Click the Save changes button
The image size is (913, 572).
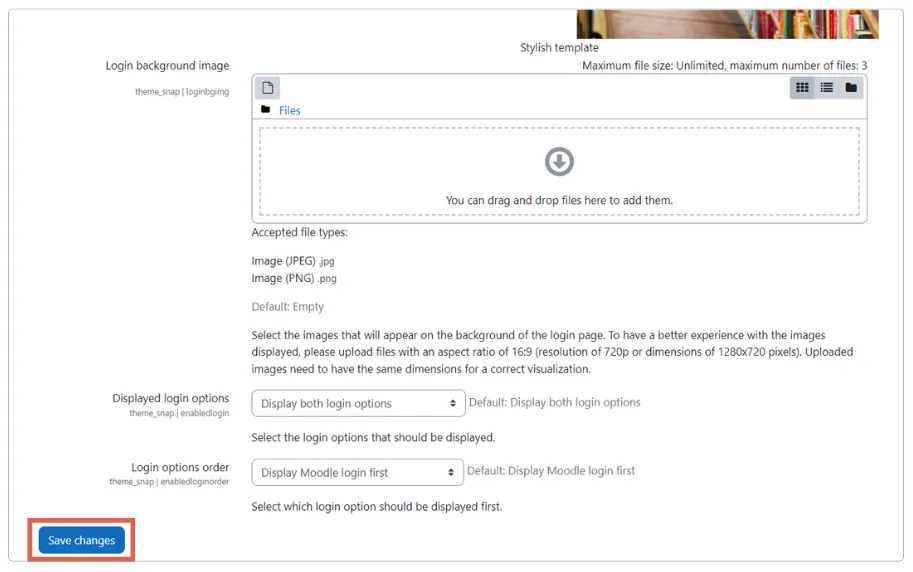pos(82,540)
